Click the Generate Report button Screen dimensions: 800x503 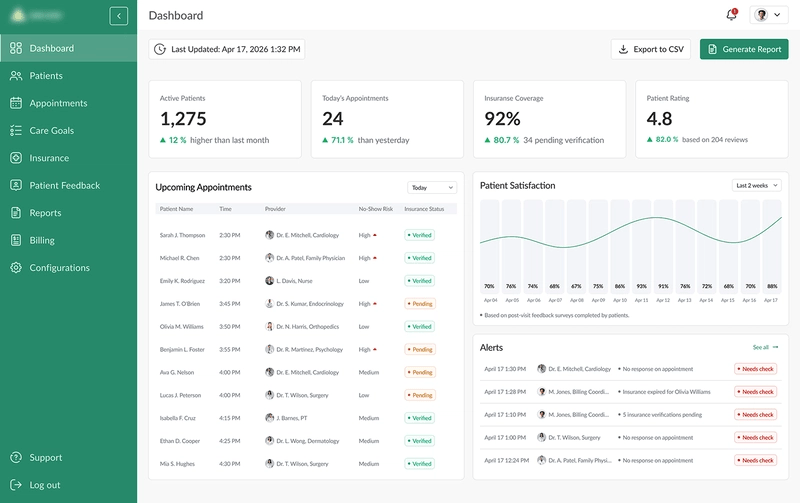pos(744,49)
